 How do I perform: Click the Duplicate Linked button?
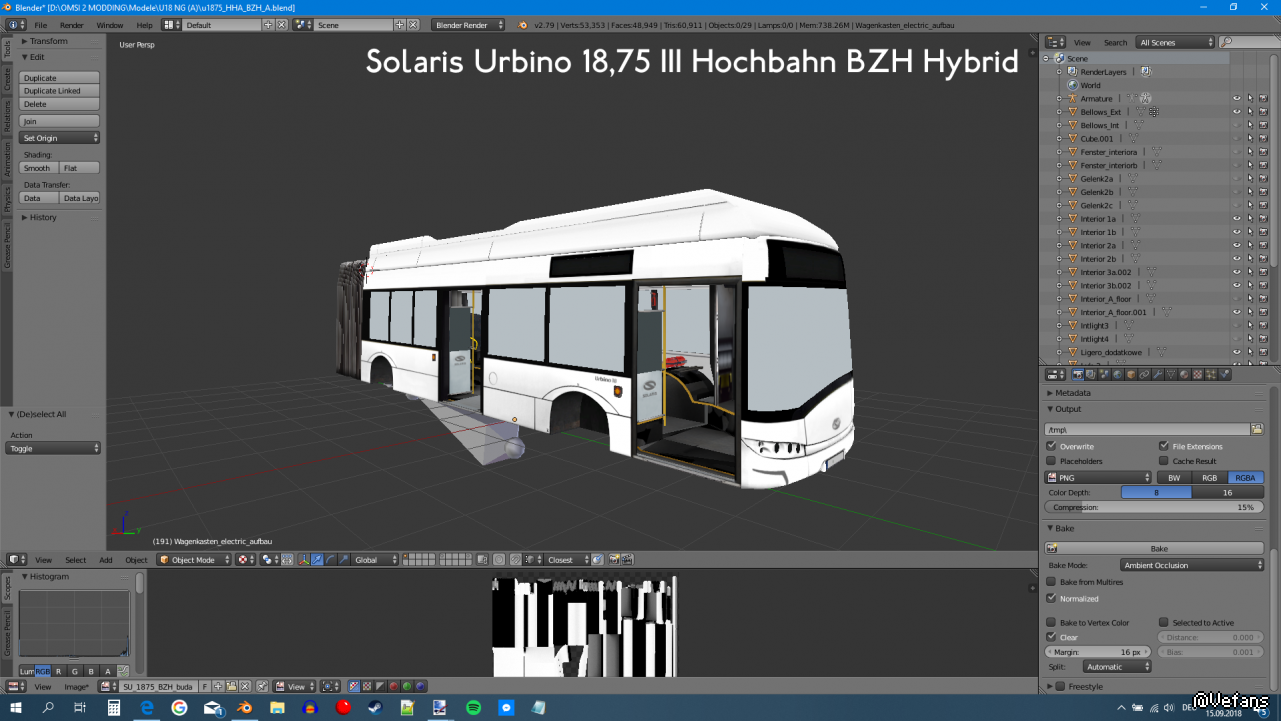click(60, 91)
